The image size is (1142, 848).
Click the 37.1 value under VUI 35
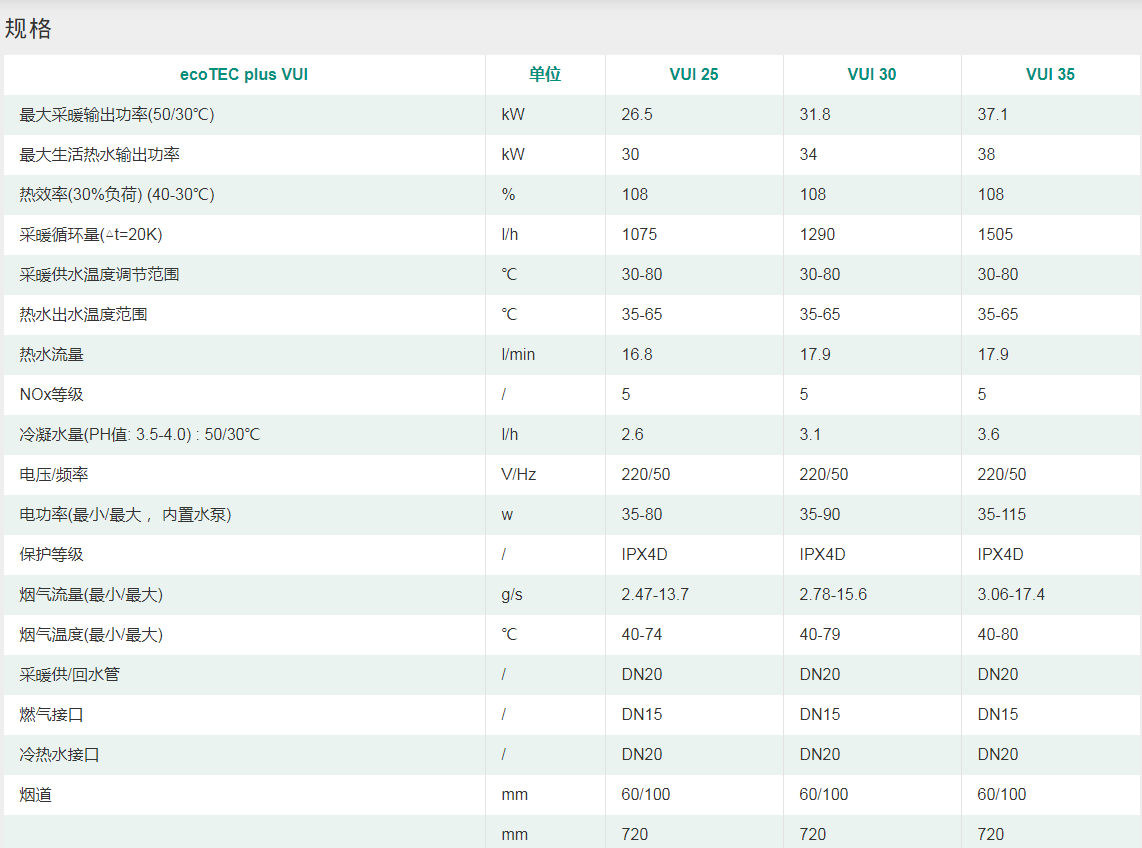click(993, 114)
